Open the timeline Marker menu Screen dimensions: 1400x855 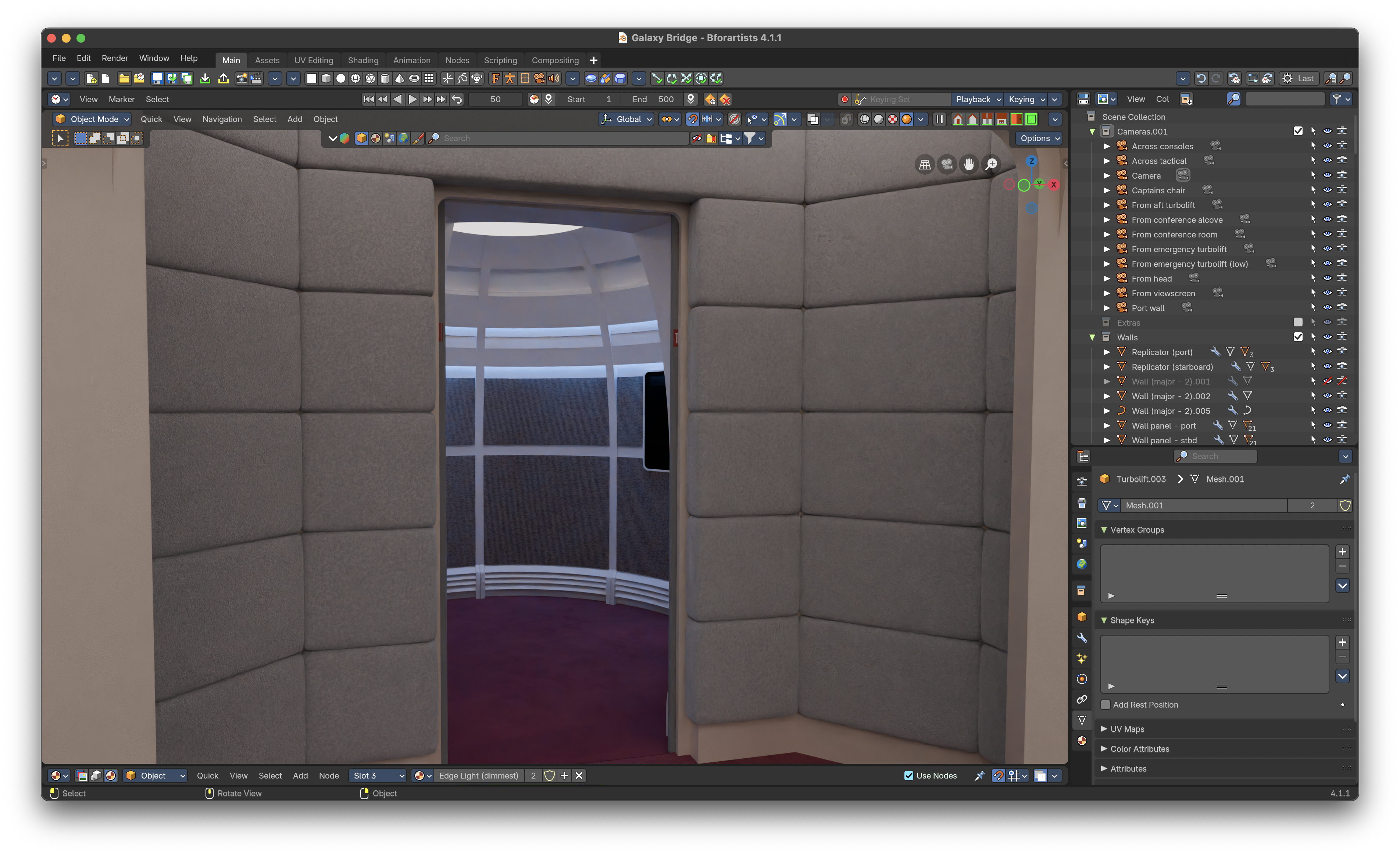[122, 99]
